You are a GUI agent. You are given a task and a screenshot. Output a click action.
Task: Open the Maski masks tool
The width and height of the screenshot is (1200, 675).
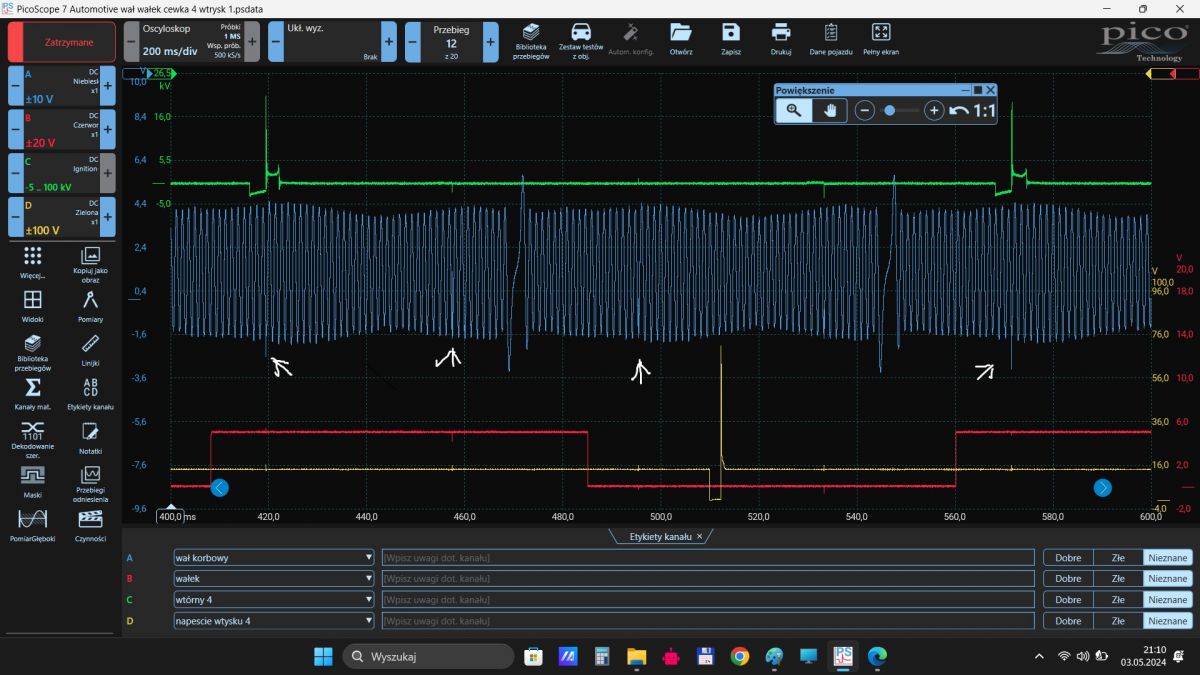(x=32, y=480)
